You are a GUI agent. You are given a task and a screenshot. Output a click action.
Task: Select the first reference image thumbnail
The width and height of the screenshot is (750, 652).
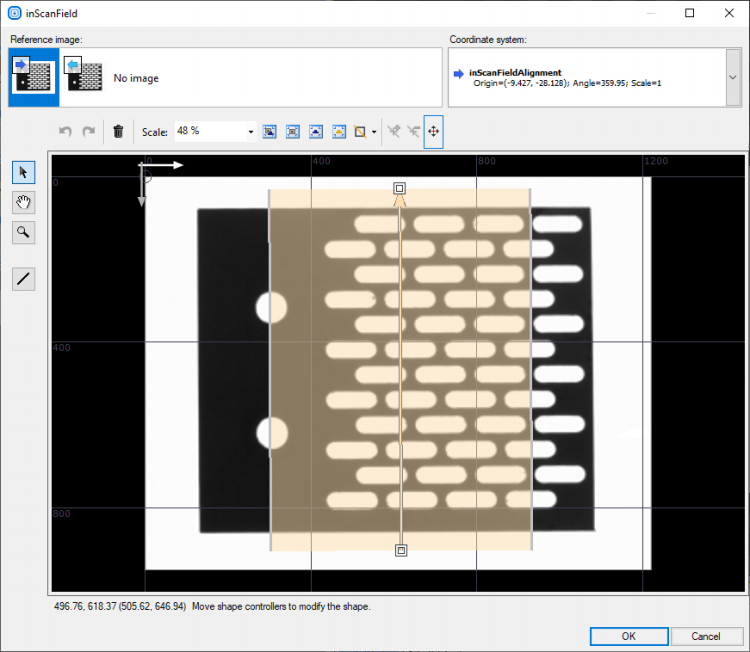[33, 77]
